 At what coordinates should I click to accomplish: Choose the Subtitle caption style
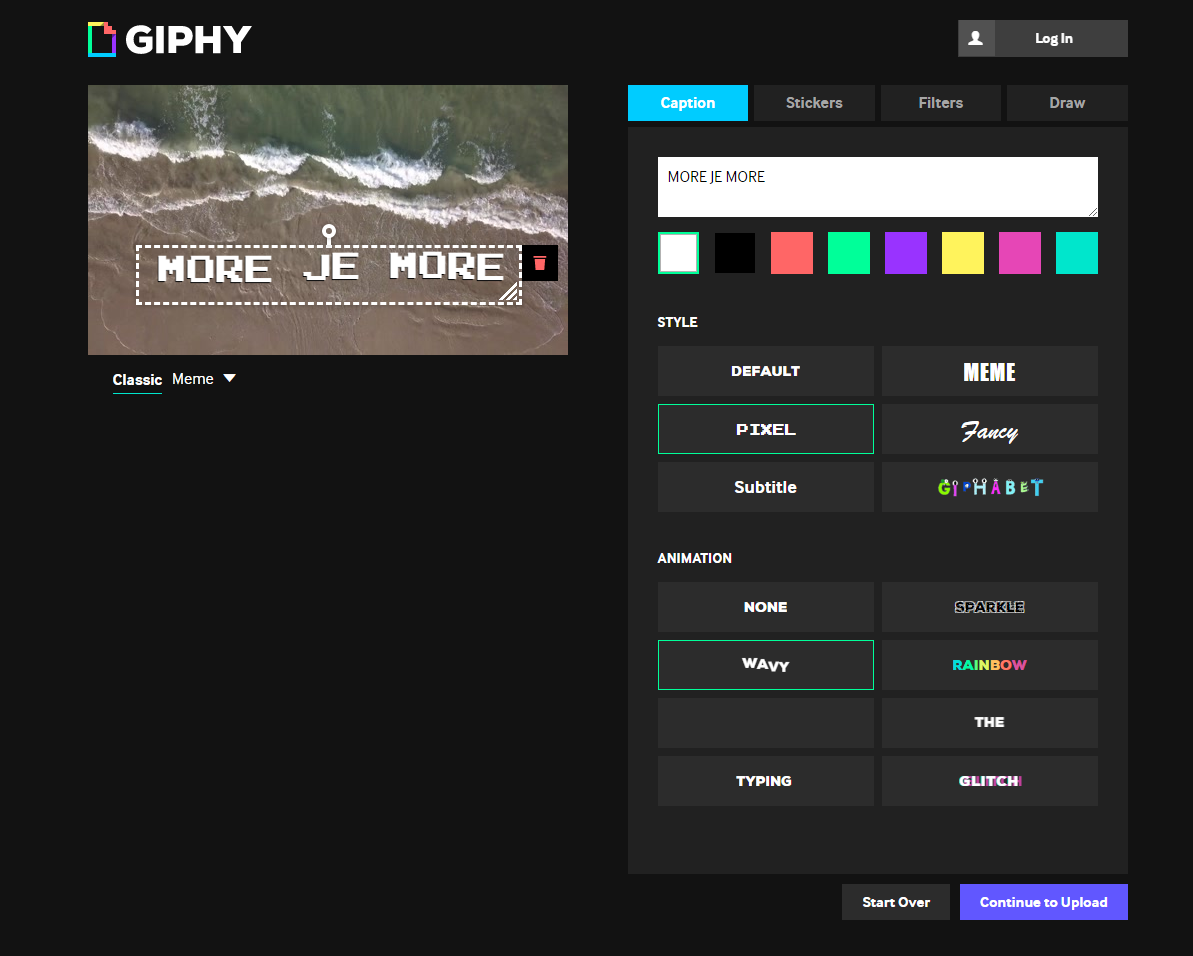point(765,487)
